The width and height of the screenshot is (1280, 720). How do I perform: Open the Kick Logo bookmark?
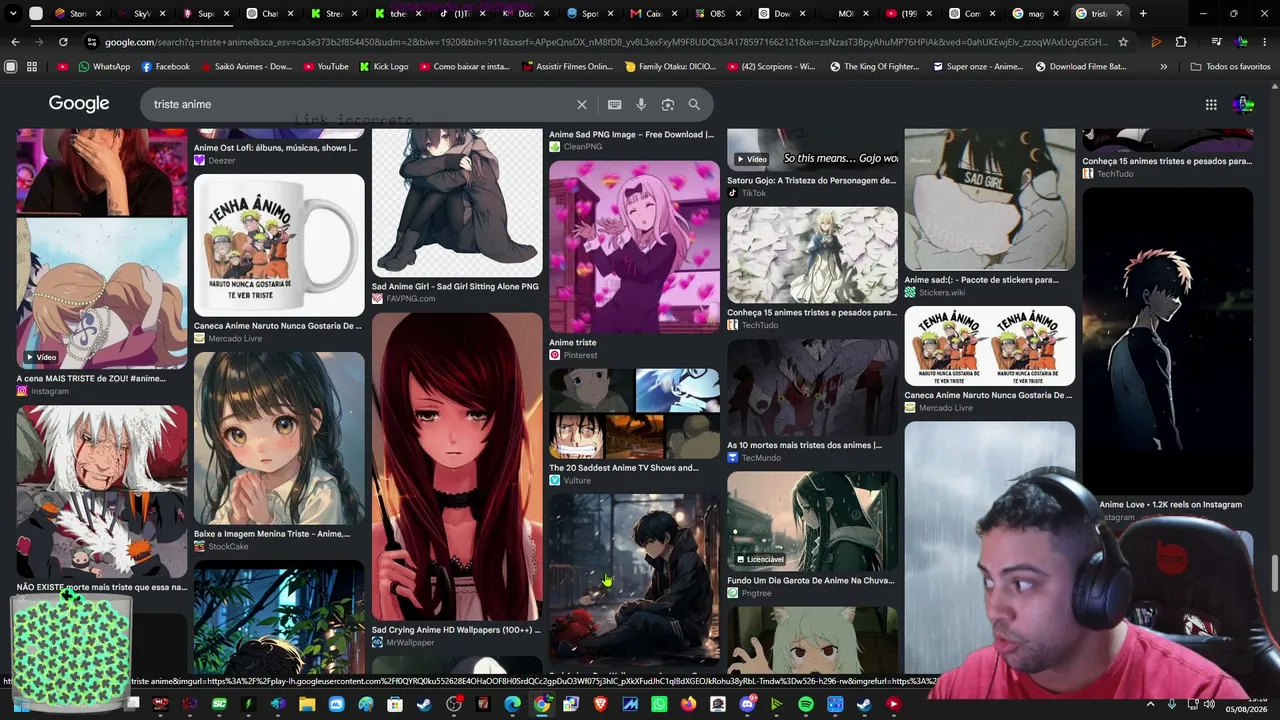pos(383,67)
